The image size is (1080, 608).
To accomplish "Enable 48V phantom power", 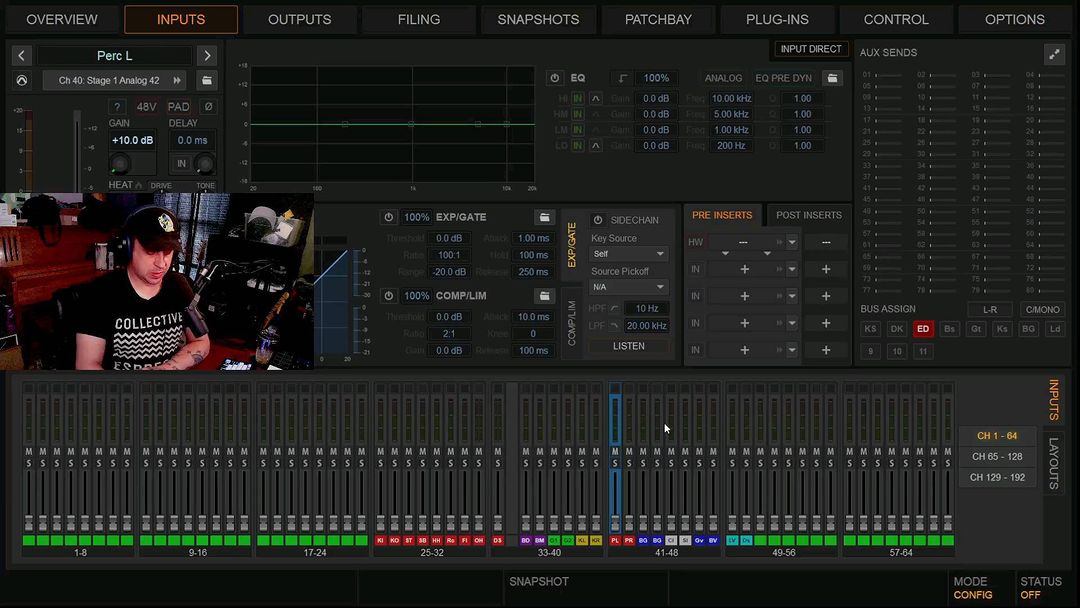I will [147, 107].
